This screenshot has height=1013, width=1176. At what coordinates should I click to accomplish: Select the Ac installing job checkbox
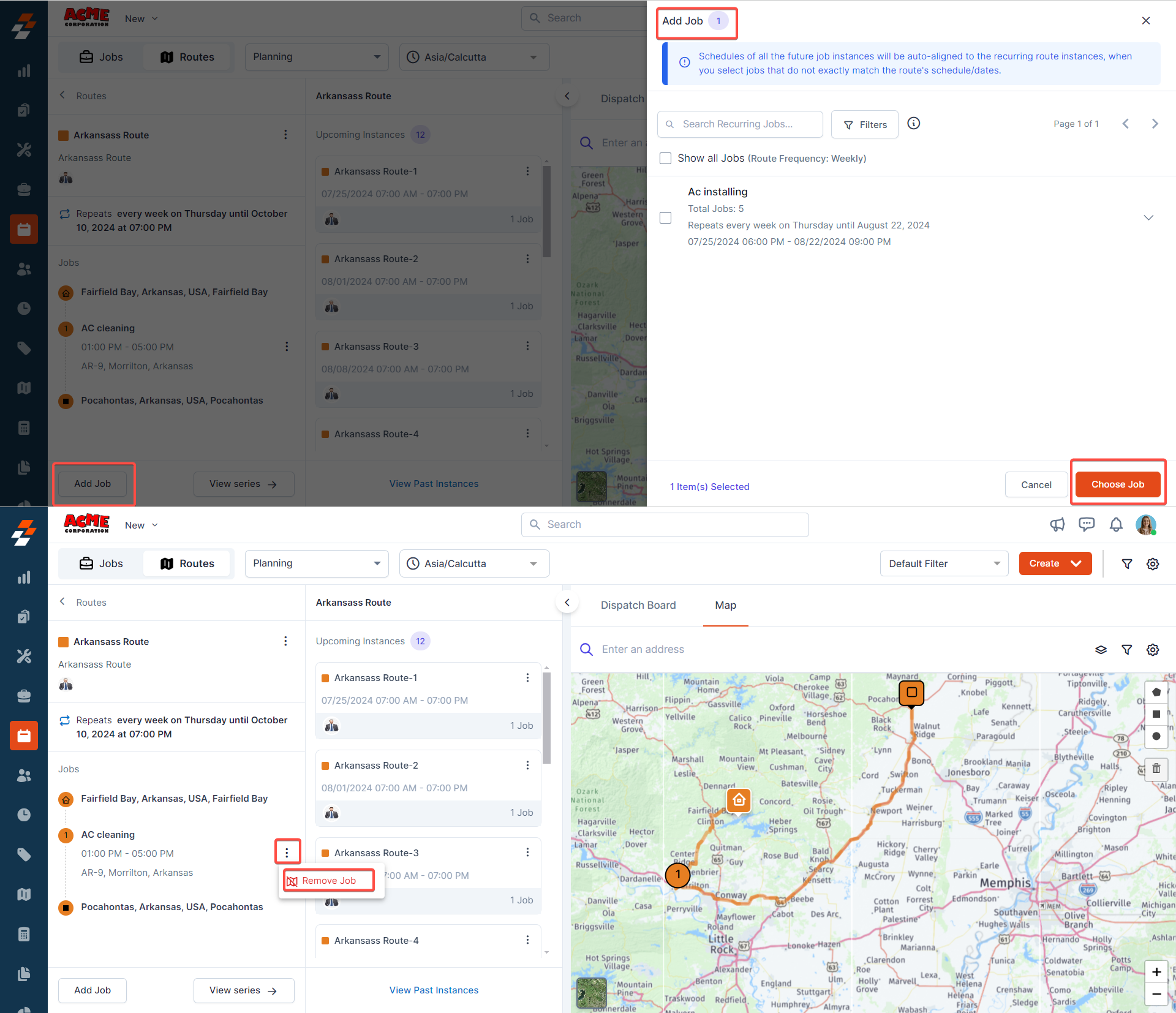coord(666,218)
